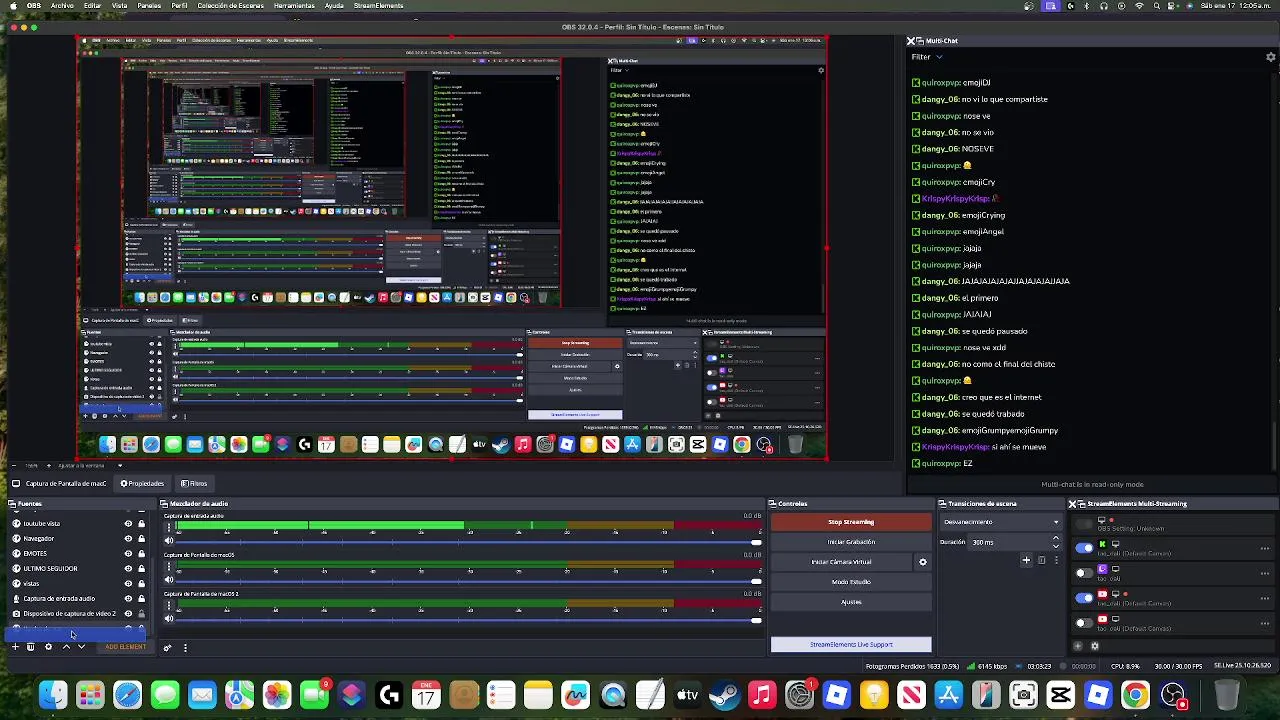This screenshot has height=720, width=1280.
Task: Open Ajustes from Controles panel
Action: click(x=851, y=602)
